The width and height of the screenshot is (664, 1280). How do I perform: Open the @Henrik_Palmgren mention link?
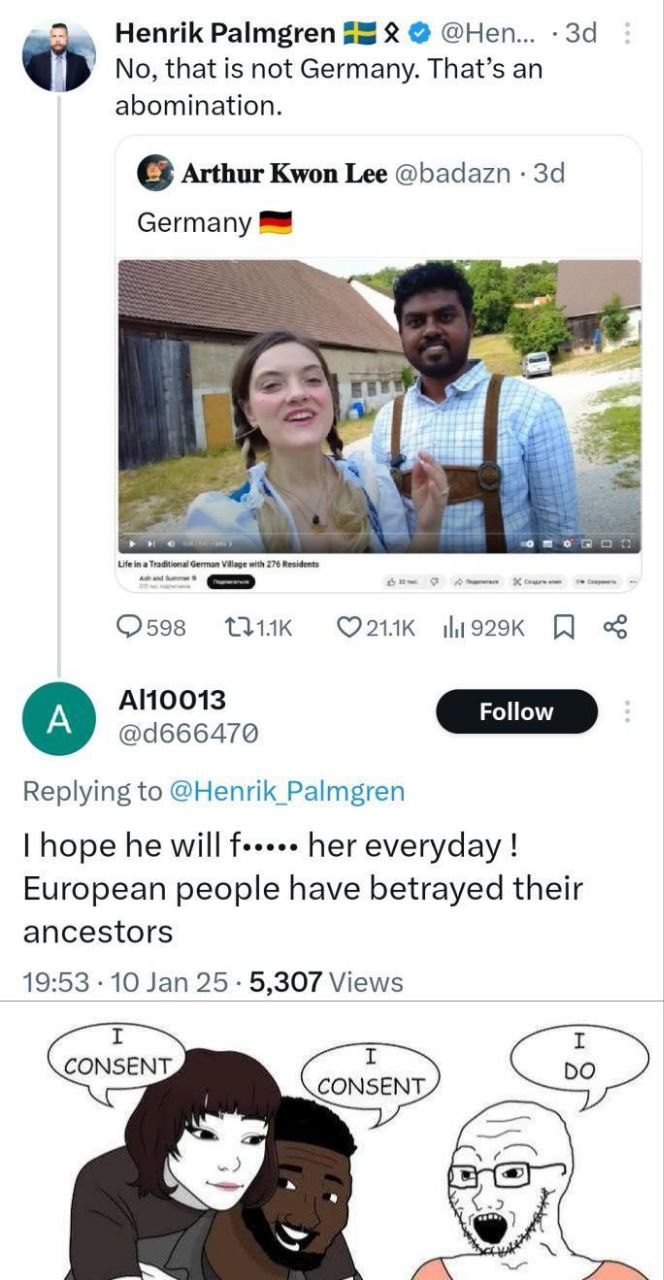[x=288, y=792]
